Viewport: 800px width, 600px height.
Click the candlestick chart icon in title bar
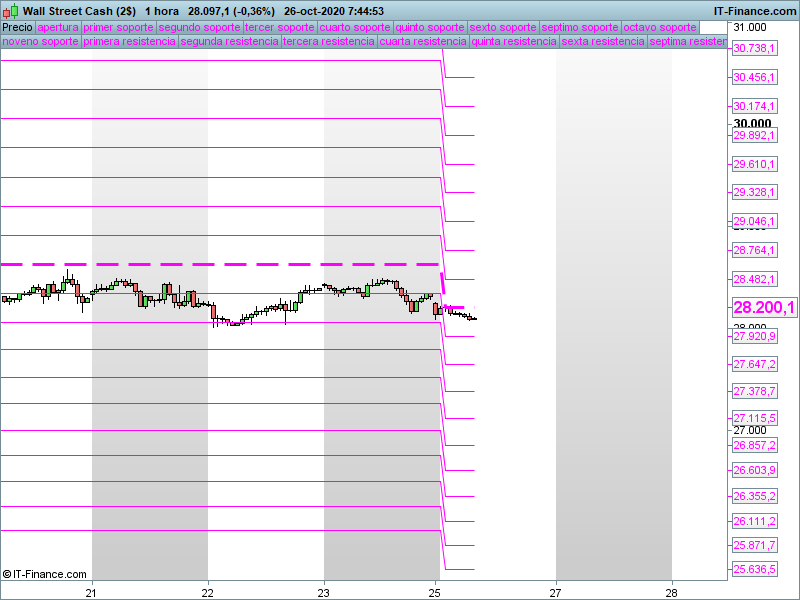pos(10,11)
